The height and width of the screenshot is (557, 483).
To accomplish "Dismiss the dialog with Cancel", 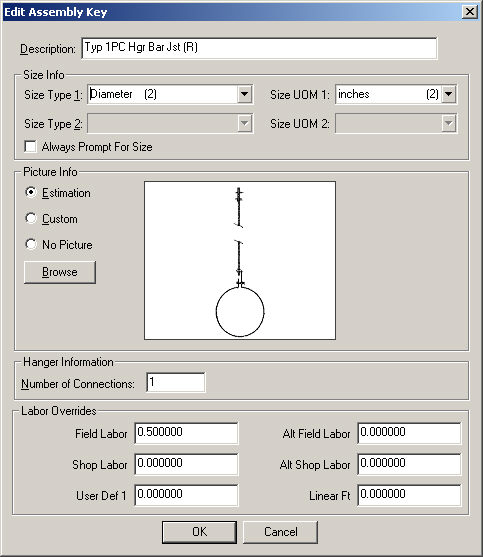I will pos(280,532).
